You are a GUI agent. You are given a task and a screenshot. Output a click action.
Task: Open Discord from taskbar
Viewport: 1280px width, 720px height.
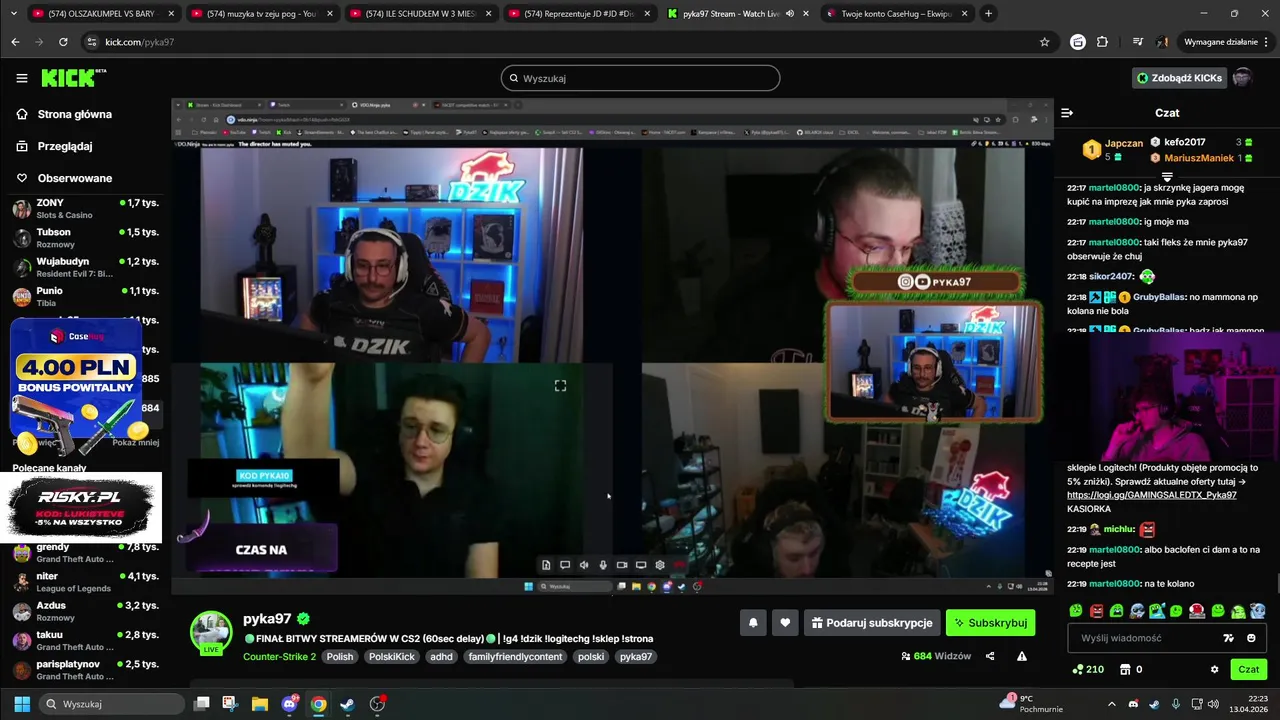tap(289, 704)
